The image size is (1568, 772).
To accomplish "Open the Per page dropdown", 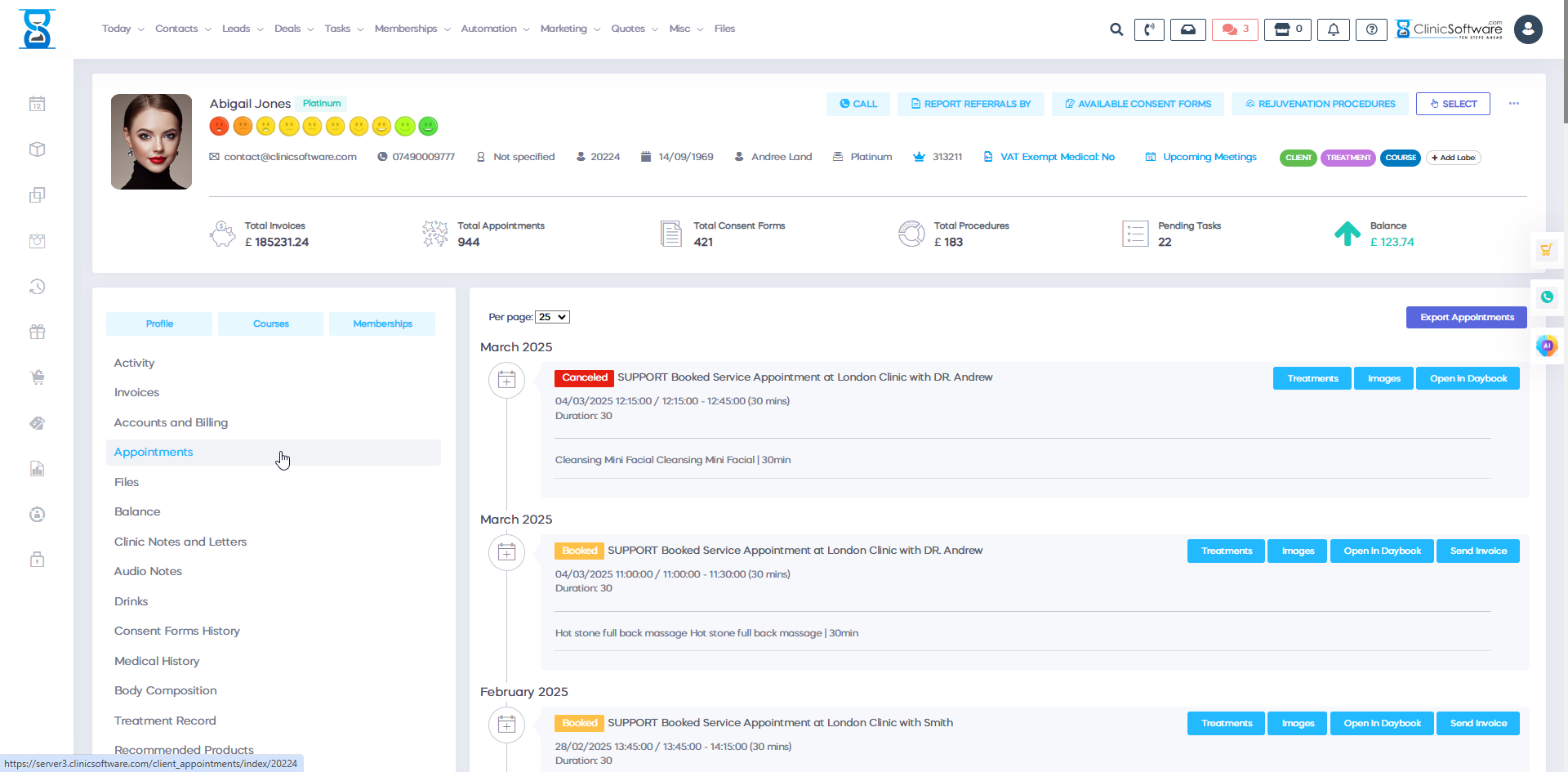I will pos(552,317).
